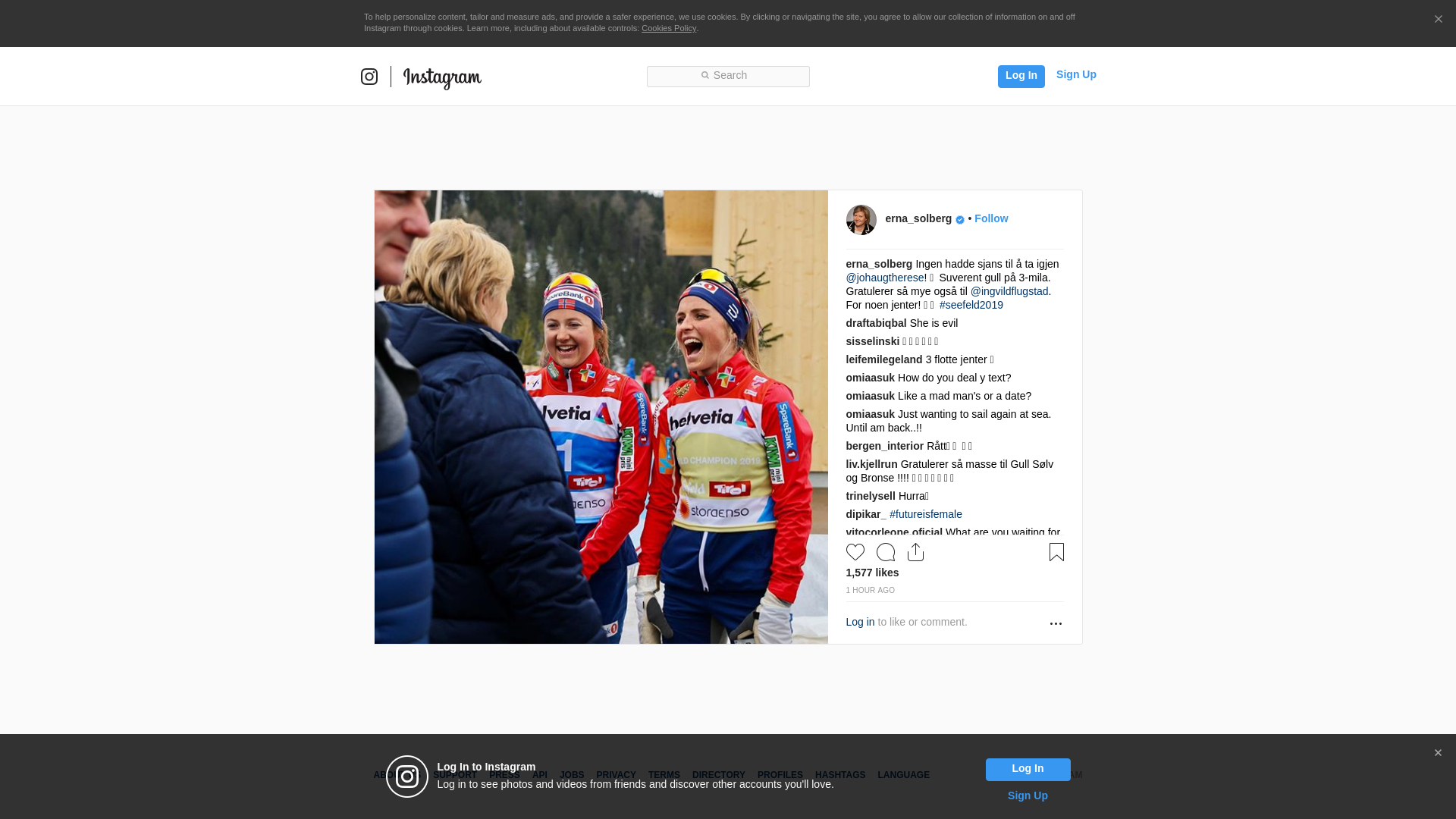Dismiss the cookie notice banner
The height and width of the screenshot is (819, 1456).
click(1438, 19)
